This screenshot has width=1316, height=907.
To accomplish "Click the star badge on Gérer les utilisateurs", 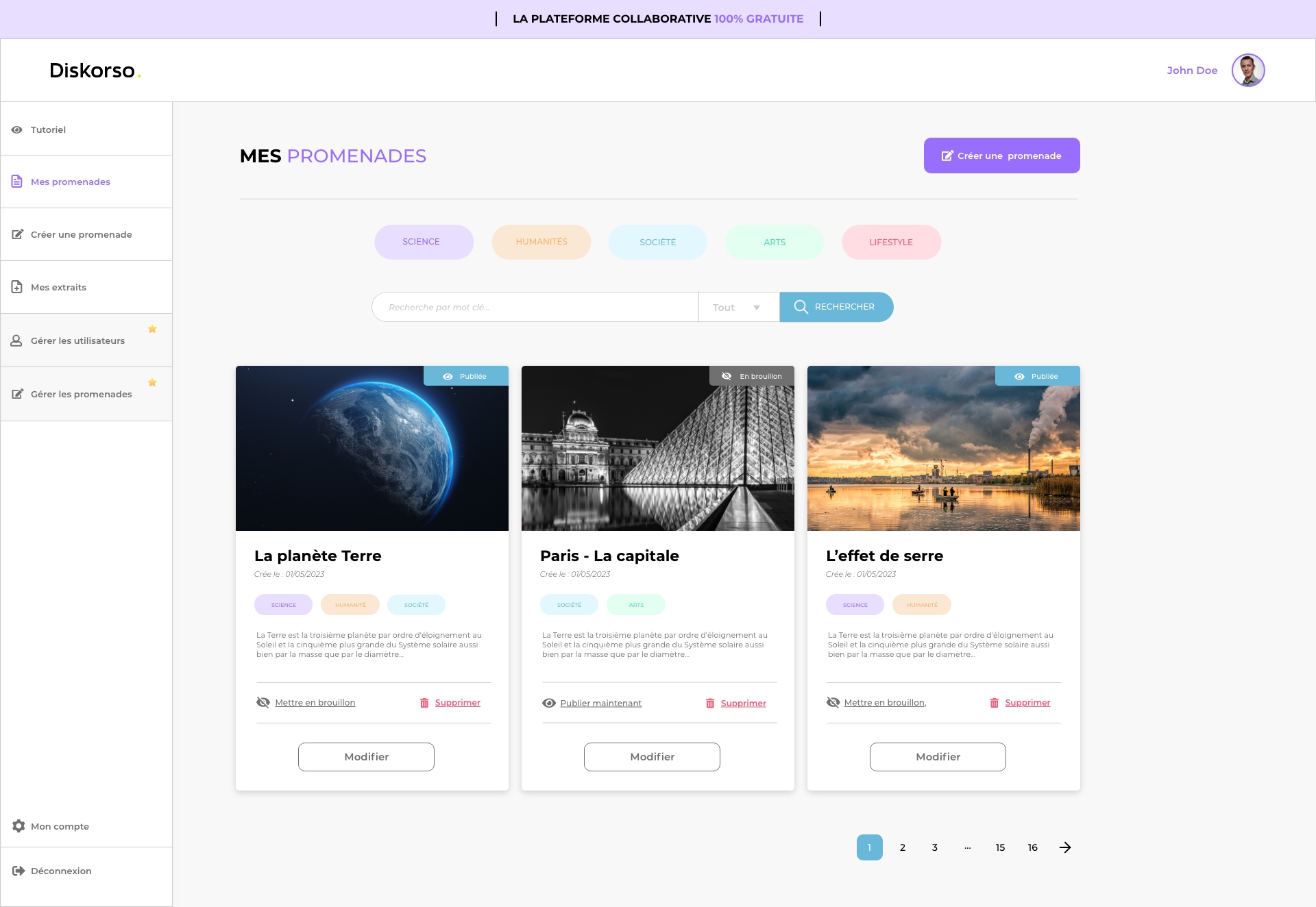I will click(x=152, y=329).
